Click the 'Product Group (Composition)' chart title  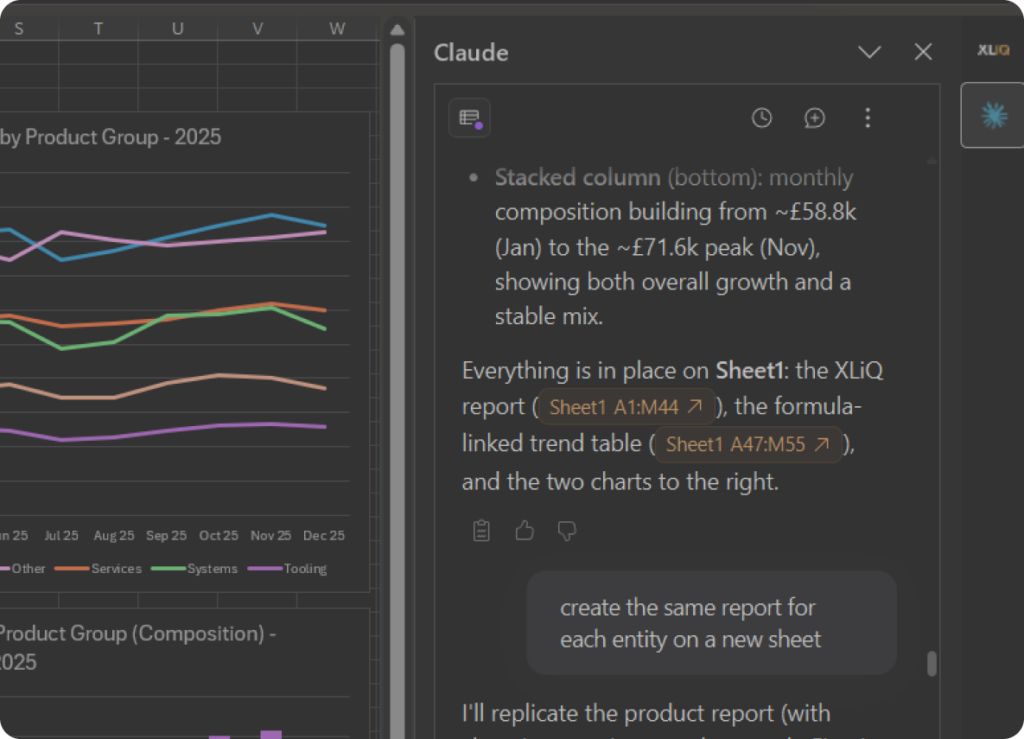[x=137, y=647]
